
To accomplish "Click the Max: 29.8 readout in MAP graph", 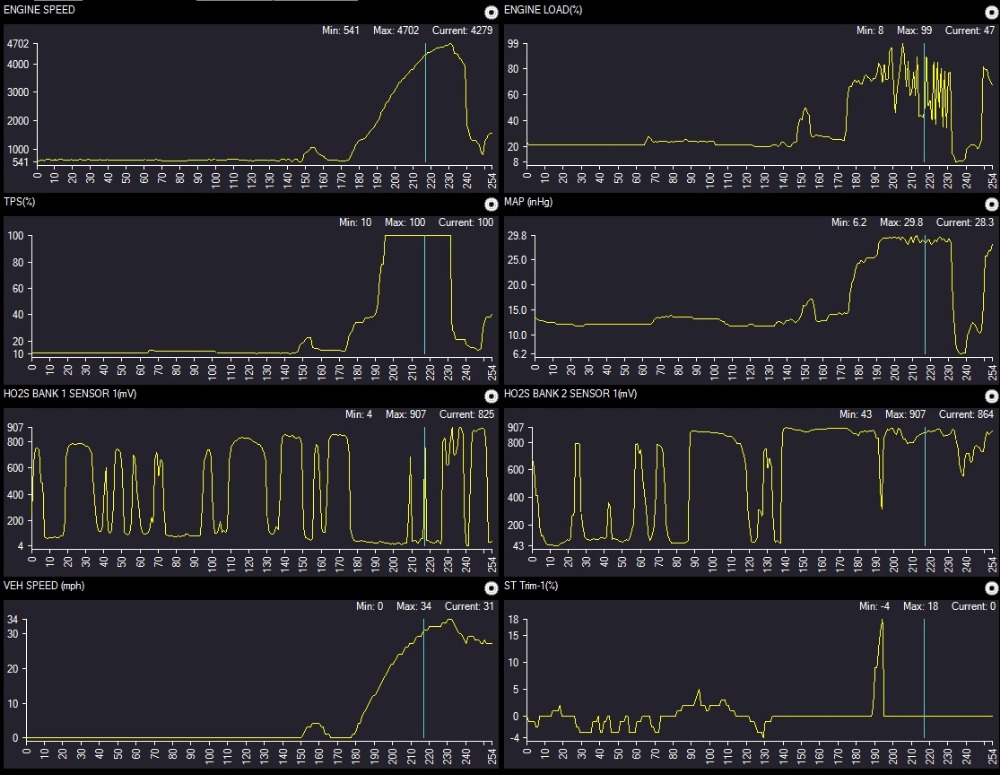I will click(x=915, y=223).
